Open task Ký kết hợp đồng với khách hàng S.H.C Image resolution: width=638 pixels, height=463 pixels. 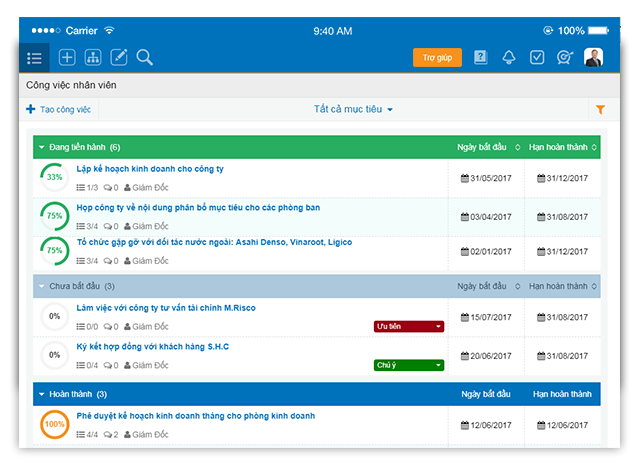[152, 347]
